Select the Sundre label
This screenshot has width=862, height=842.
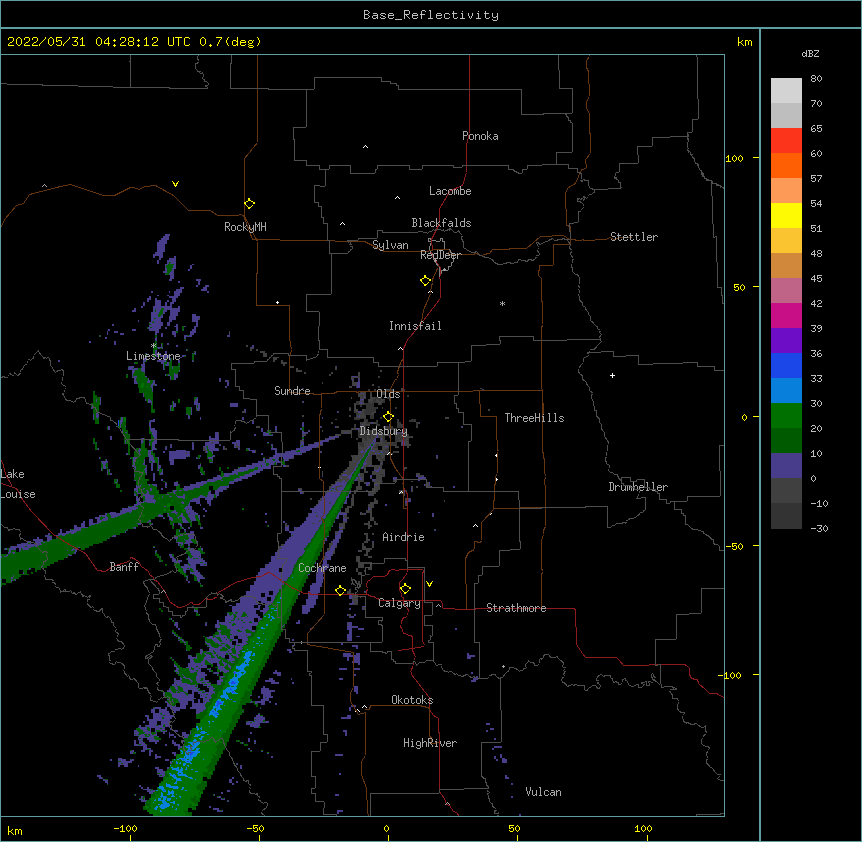pyautogui.click(x=292, y=391)
